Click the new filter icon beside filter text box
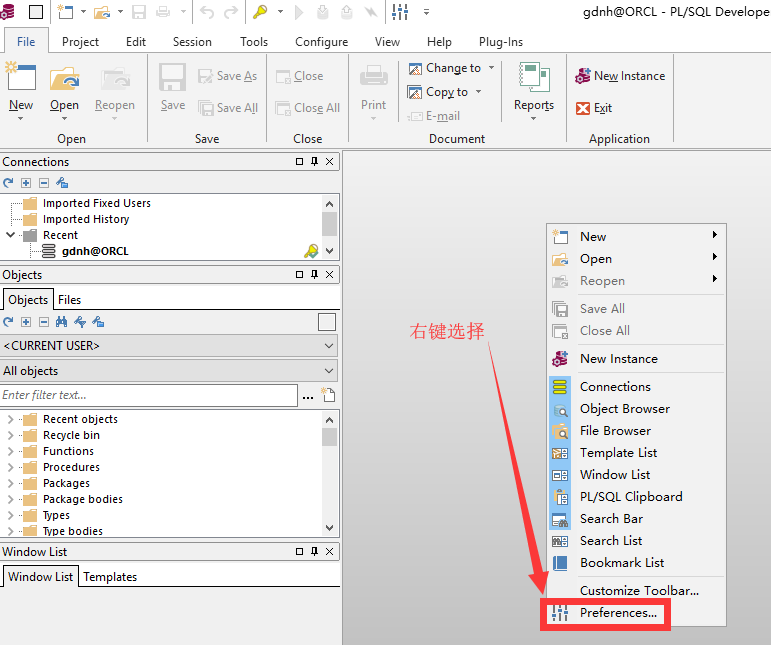Viewport: 771px width, 645px height. click(x=328, y=395)
